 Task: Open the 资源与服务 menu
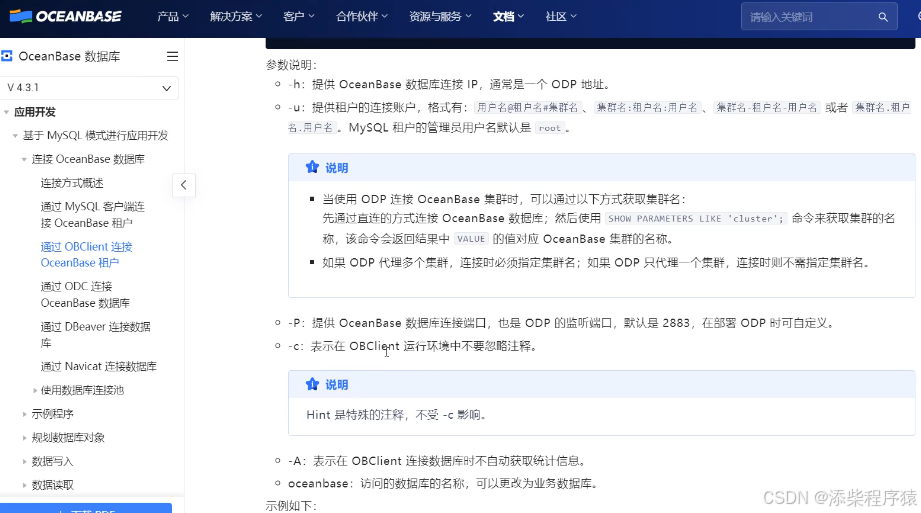point(441,16)
